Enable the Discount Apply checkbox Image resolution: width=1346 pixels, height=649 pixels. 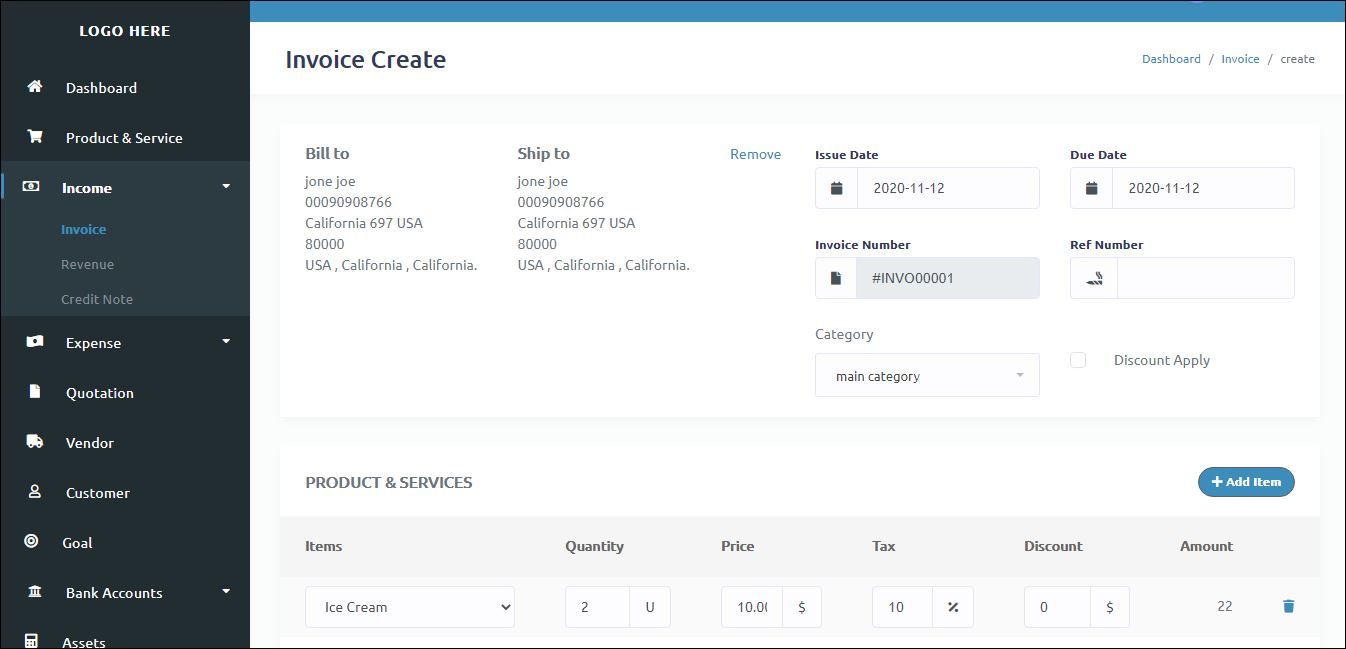[1078, 360]
